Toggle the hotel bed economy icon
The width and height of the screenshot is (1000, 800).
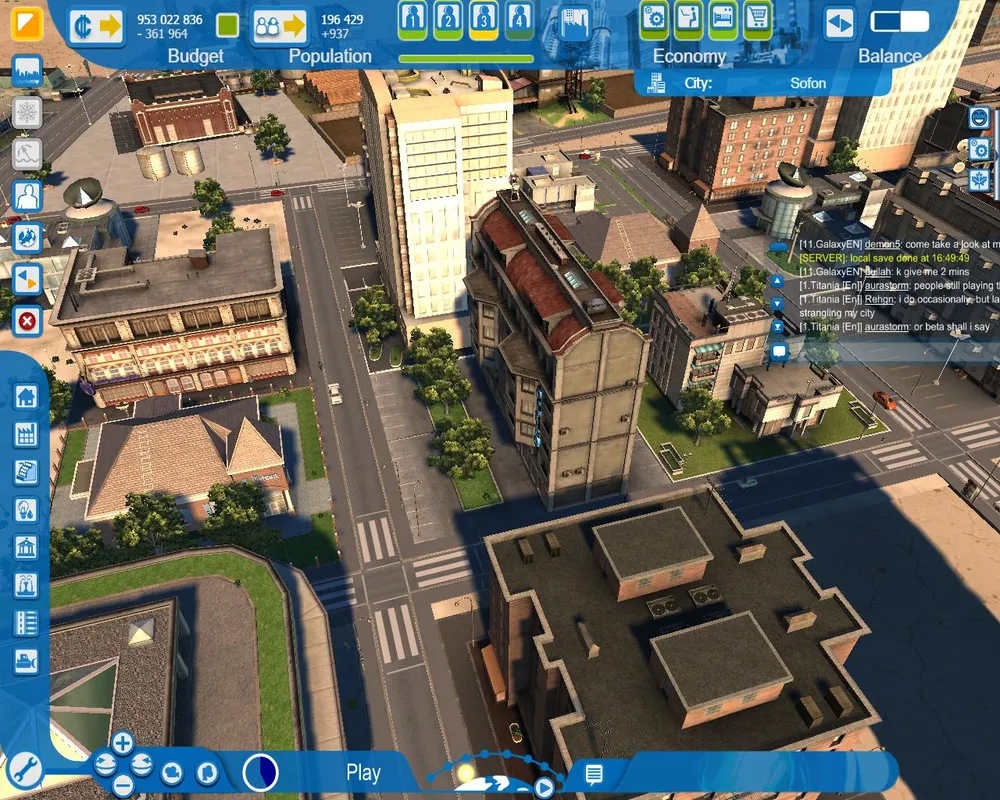(x=723, y=20)
